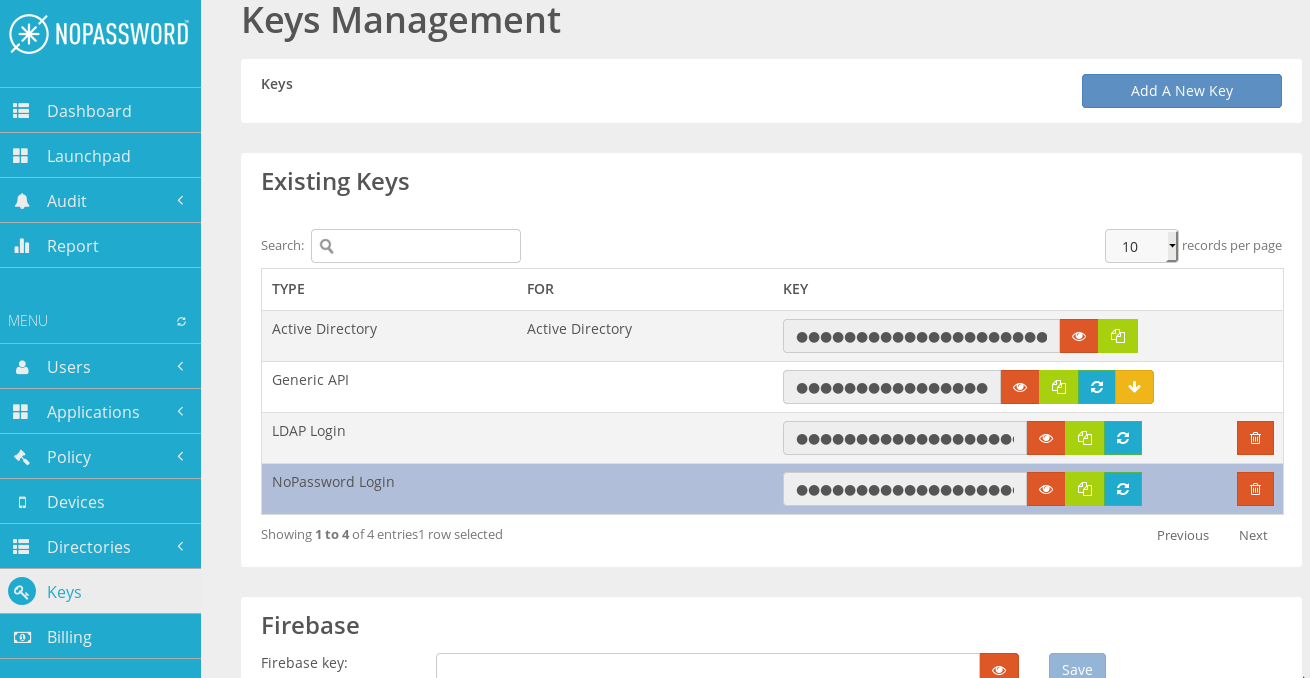The width and height of the screenshot is (1310, 678).
Task: Copy the LDAP Login key
Action: tap(1085, 438)
